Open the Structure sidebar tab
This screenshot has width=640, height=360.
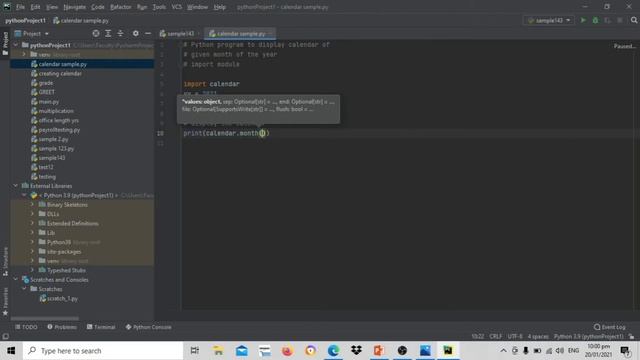(x=5, y=262)
